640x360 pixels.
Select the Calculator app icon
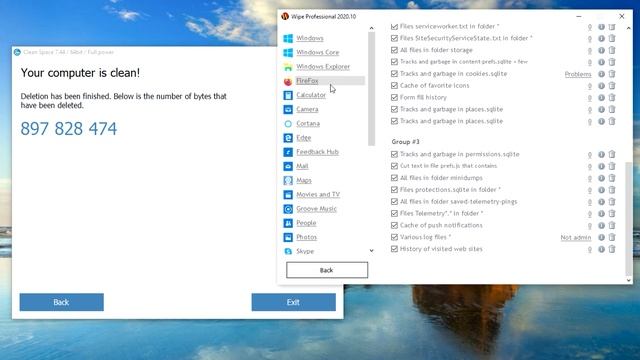[x=288, y=96]
